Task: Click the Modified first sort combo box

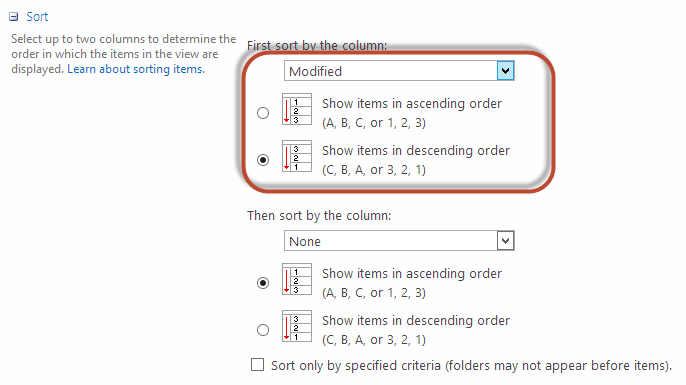Action: (399, 71)
